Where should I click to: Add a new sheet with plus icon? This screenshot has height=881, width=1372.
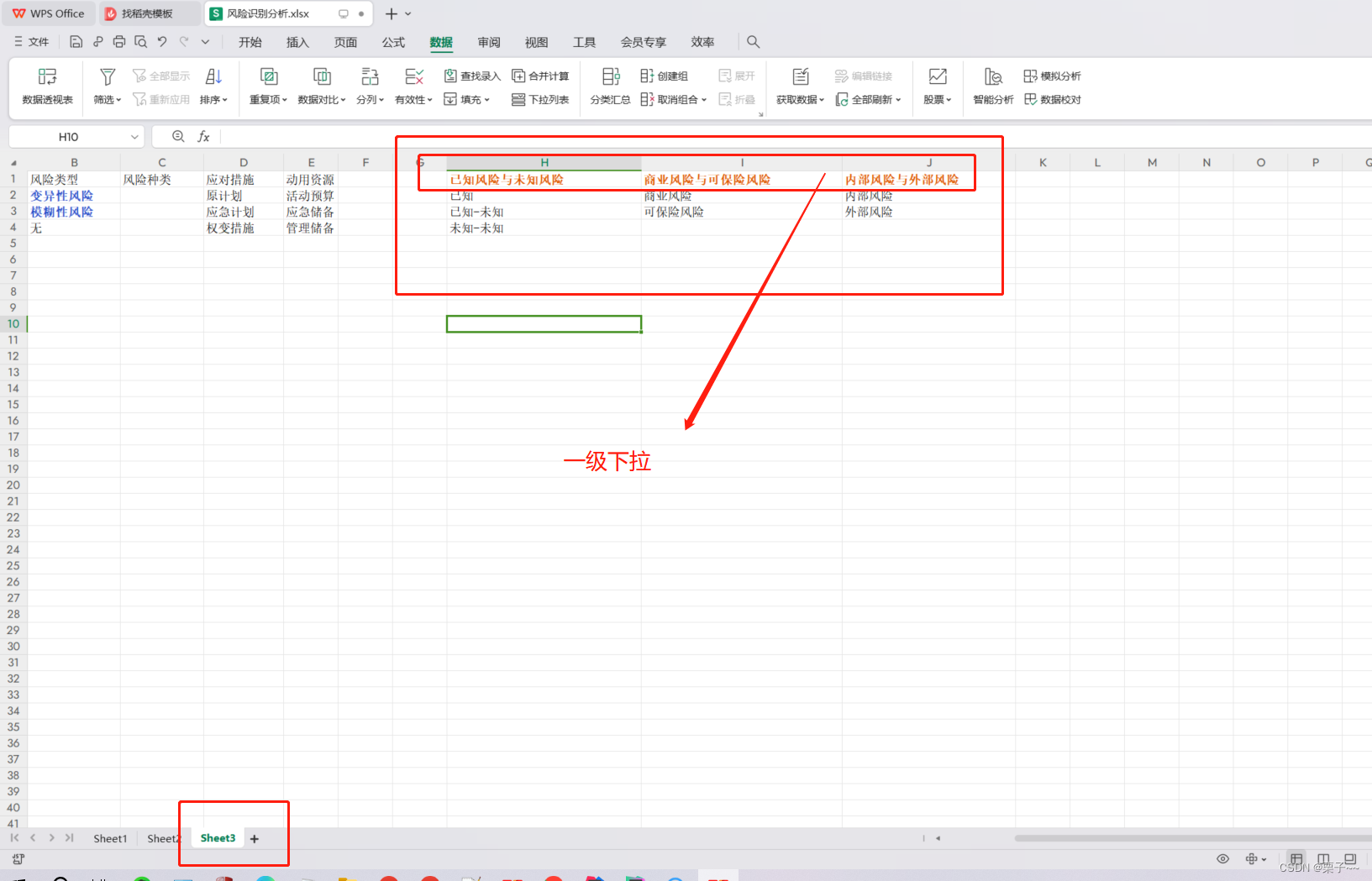[x=255, y=838]
